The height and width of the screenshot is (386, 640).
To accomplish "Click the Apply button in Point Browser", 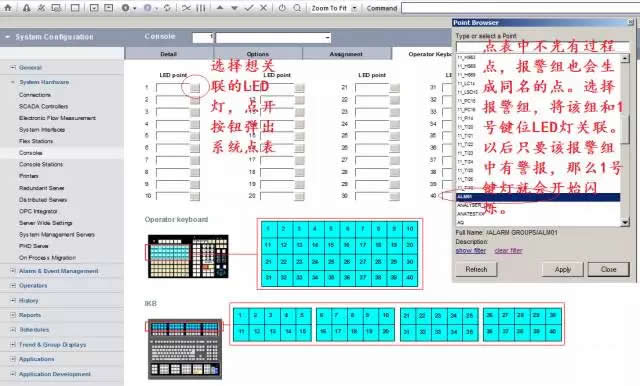I will 562,270.
